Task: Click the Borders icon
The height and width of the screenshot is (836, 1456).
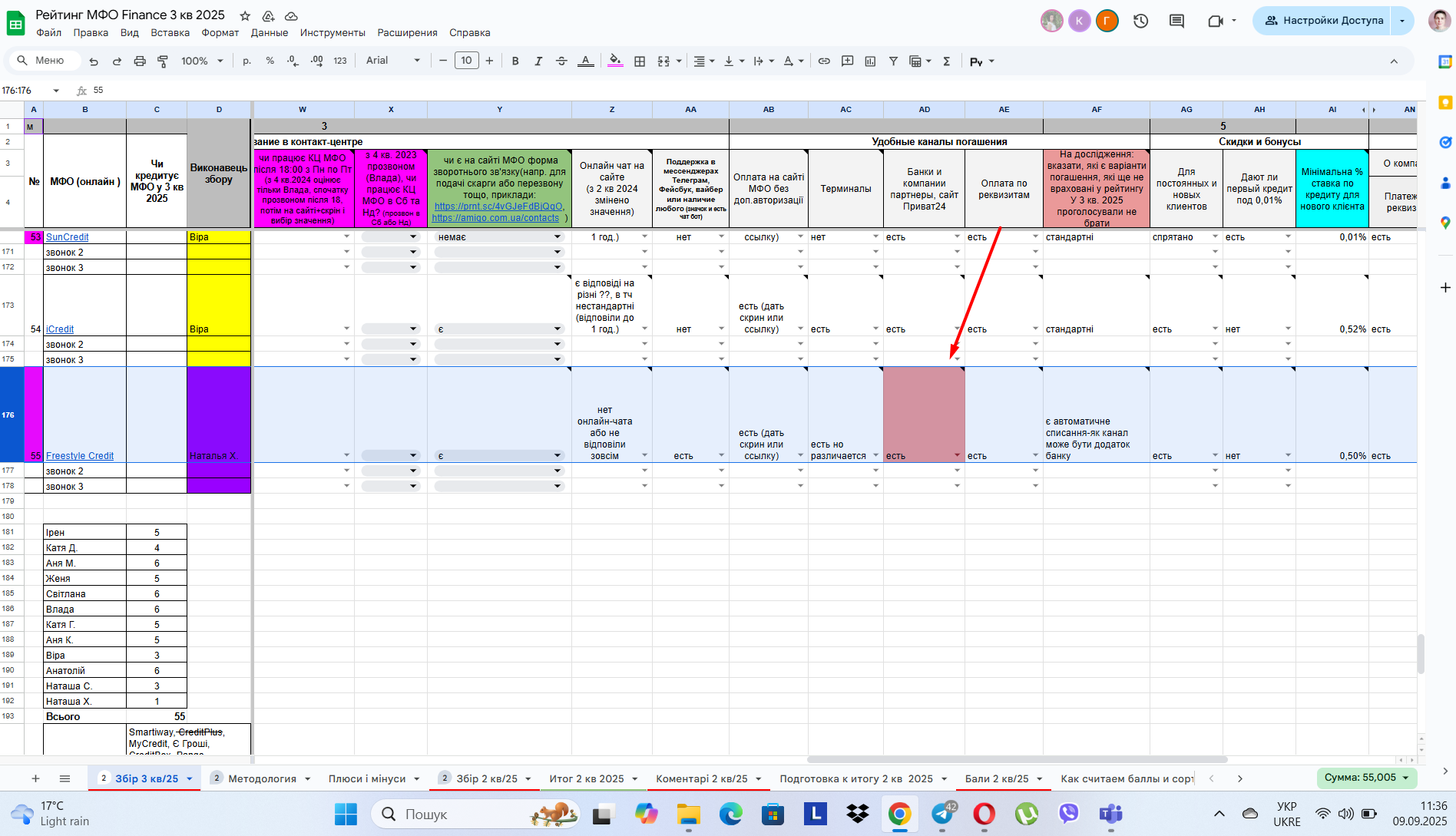Action: pos(640,61)
